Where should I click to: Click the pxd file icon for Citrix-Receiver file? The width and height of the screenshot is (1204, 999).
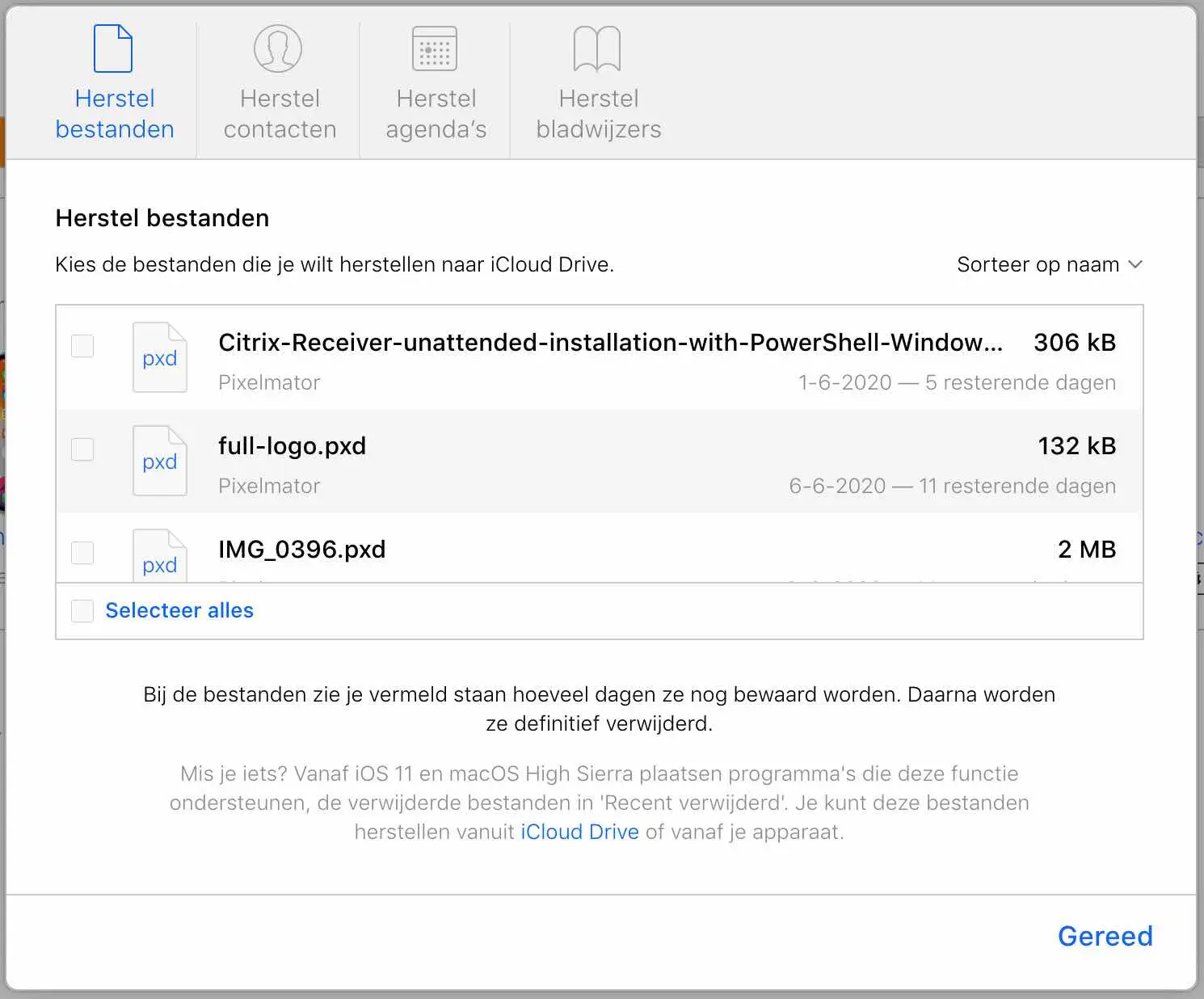160,357
